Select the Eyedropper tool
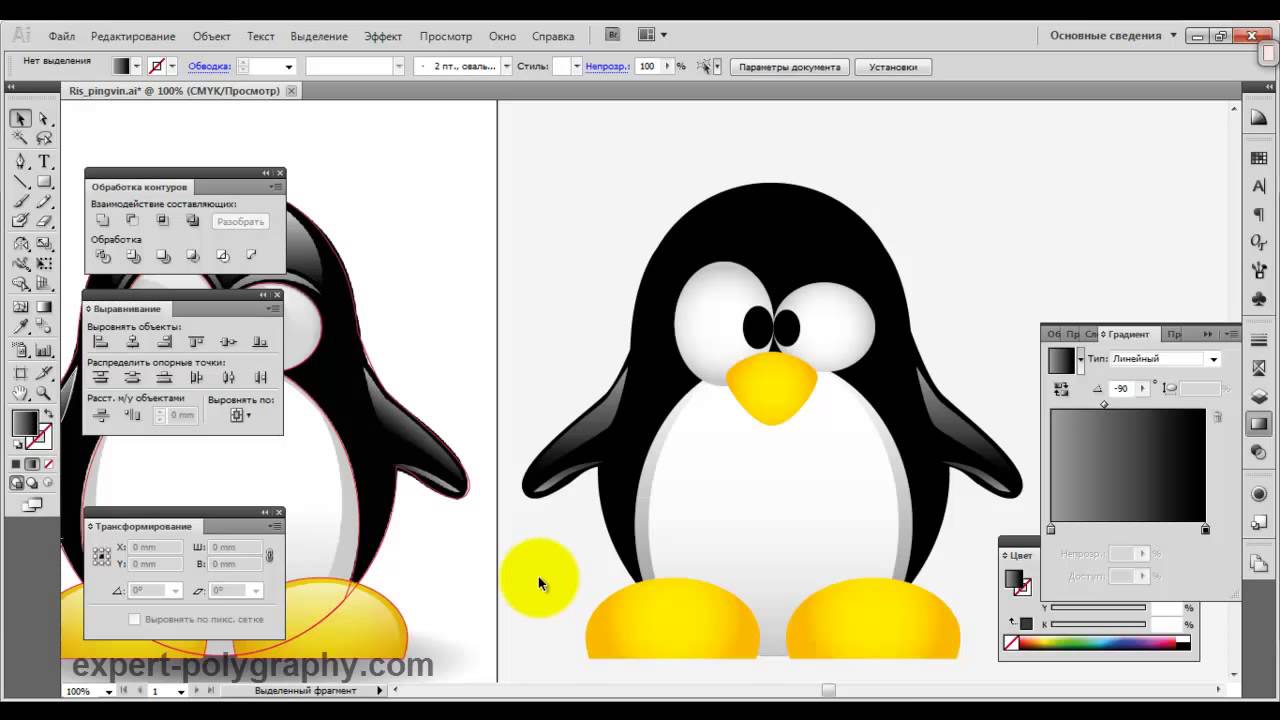The width and height of the screenshot is (1280, 720). (20, 327)
